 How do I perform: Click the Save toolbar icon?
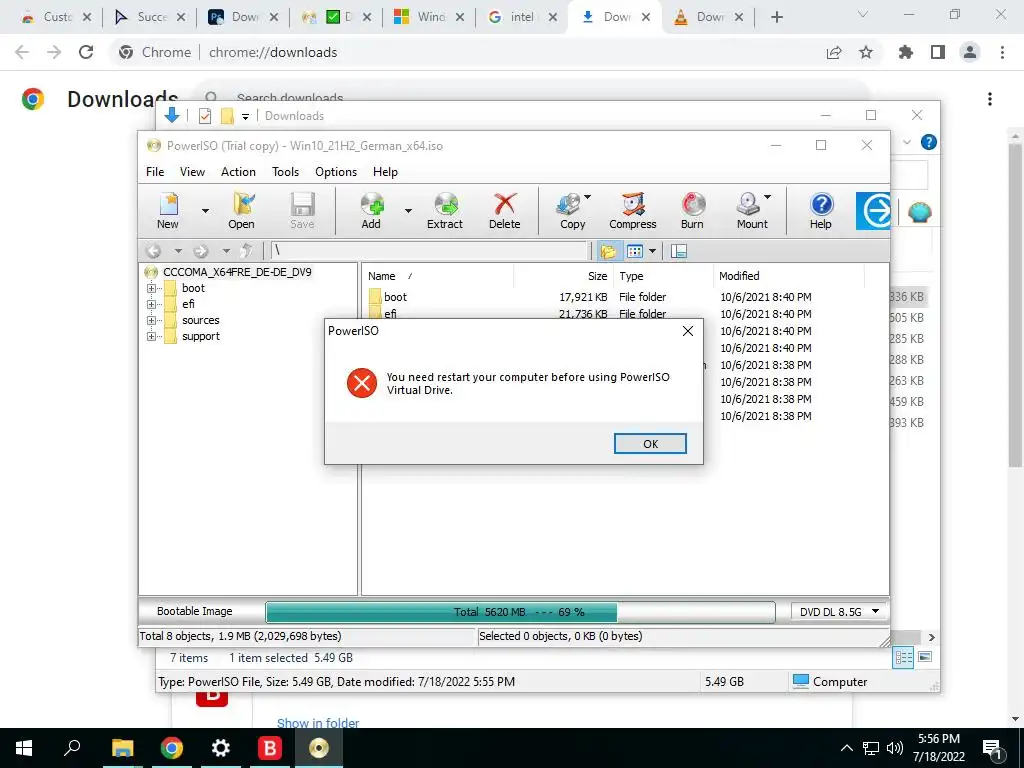pyautogui.click(x=302, y=210)
